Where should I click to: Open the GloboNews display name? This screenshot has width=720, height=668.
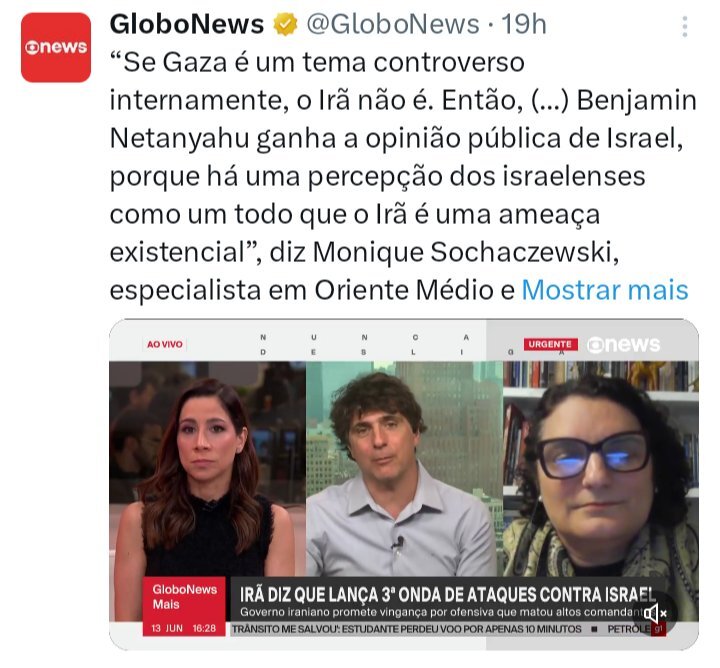point(187,24)
